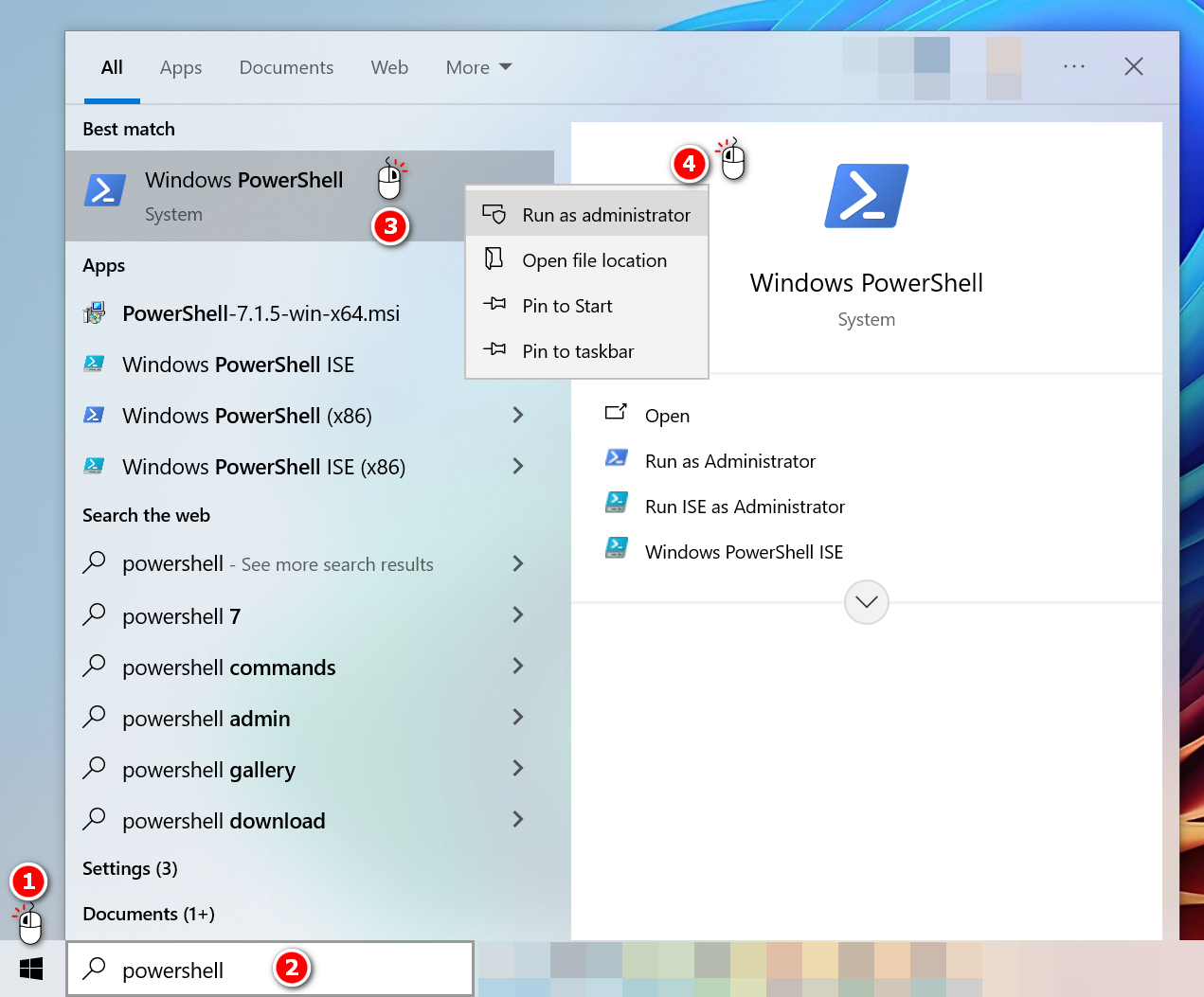Image resolution: width=1204 pixels, height=997 pixels.
Task: Expand powershell commands web suggestion arrow
Action: tap(517, 667)
